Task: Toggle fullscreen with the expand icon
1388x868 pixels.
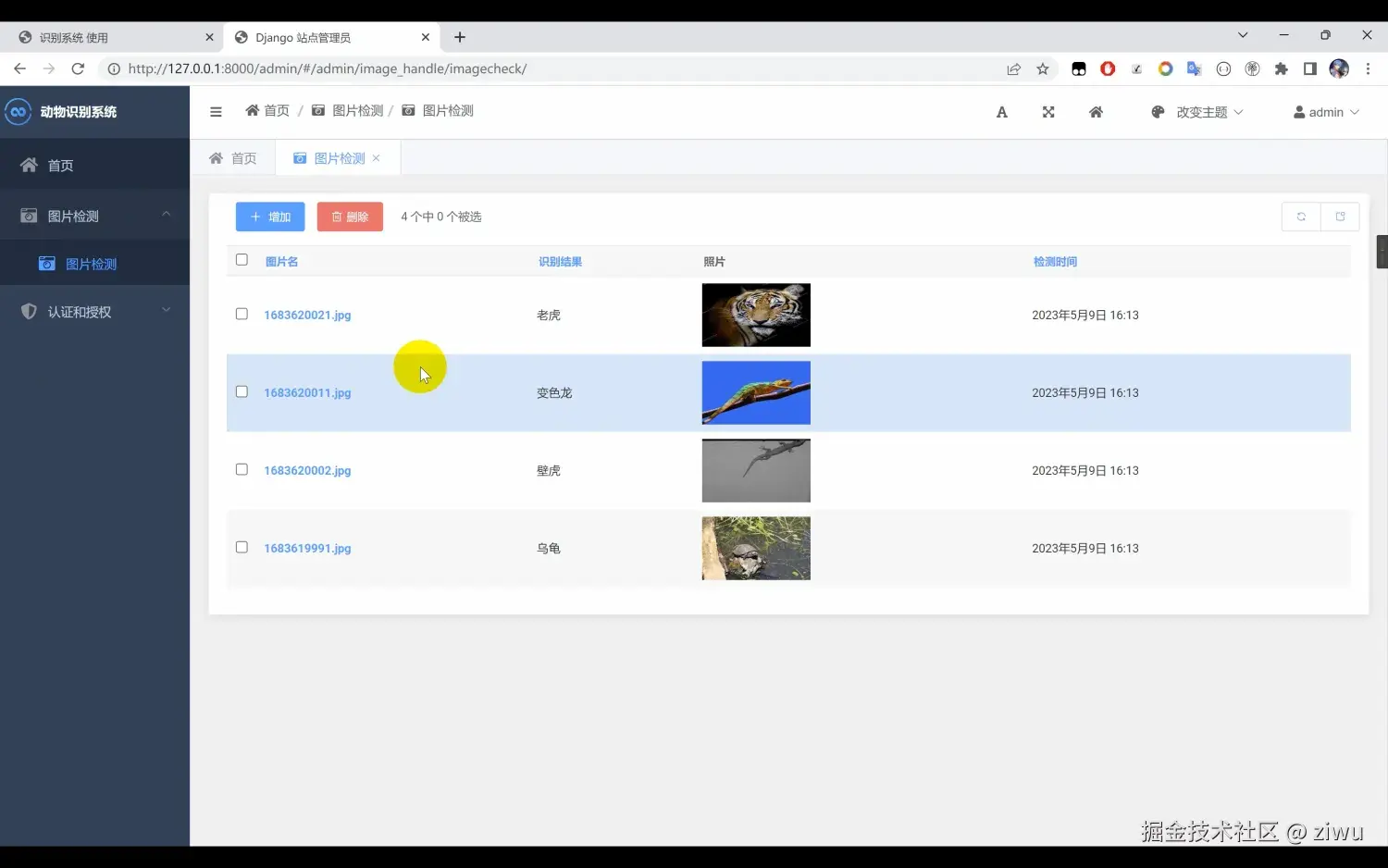Action: pyautogui.click(x=1048, y=112)
